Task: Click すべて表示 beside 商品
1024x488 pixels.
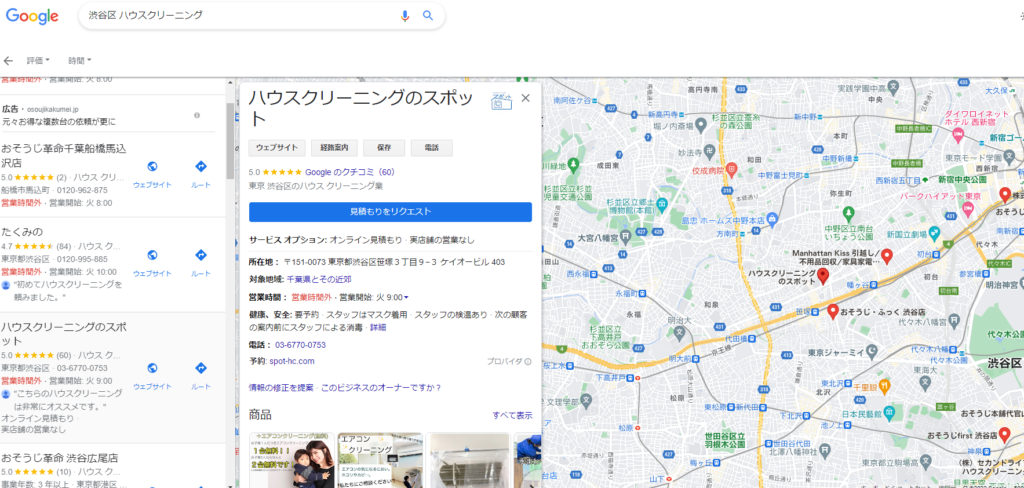Action: coord(513,415)
